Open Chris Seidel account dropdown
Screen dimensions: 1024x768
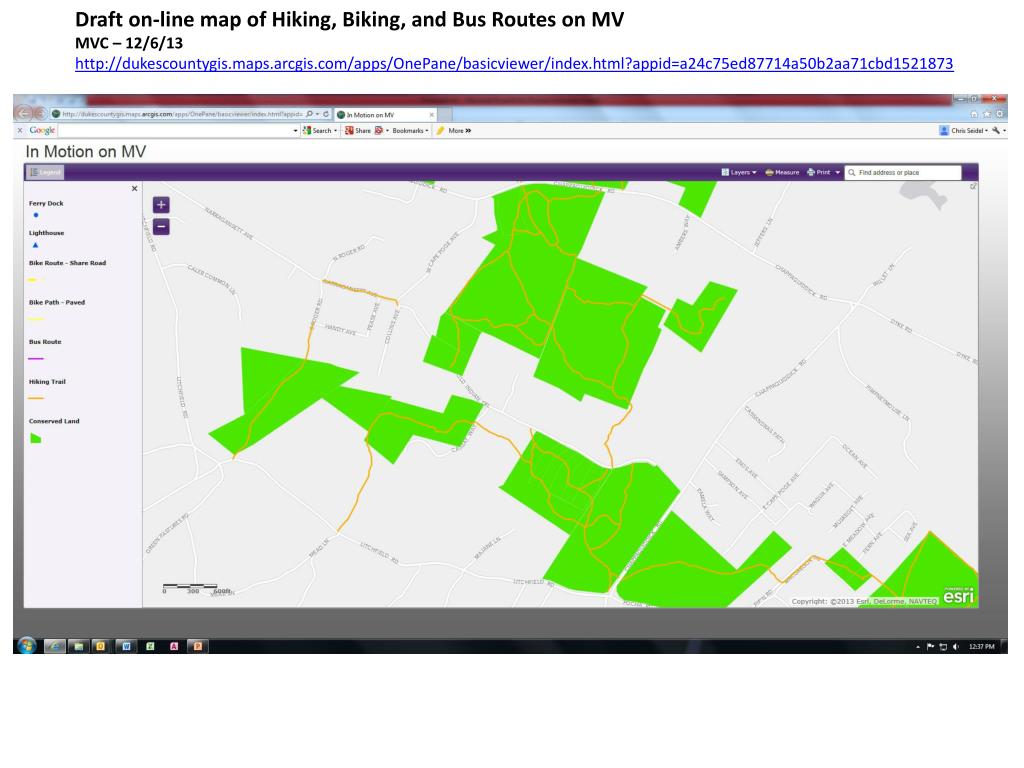coord(964,131)
